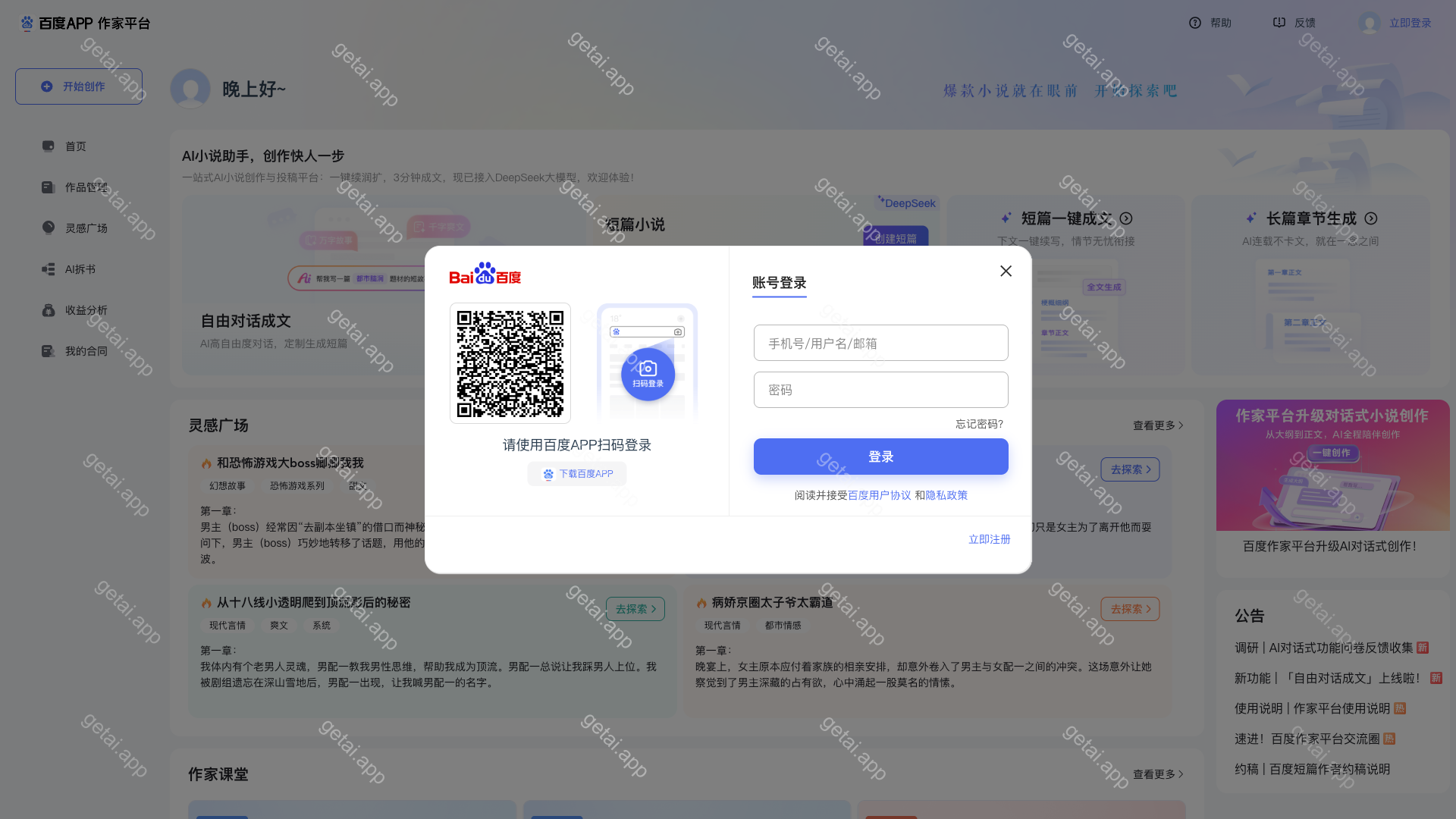Click the 我的合同 sidebar icon
The width and height of the screenshot is (1456, 819).
point(49,351)
